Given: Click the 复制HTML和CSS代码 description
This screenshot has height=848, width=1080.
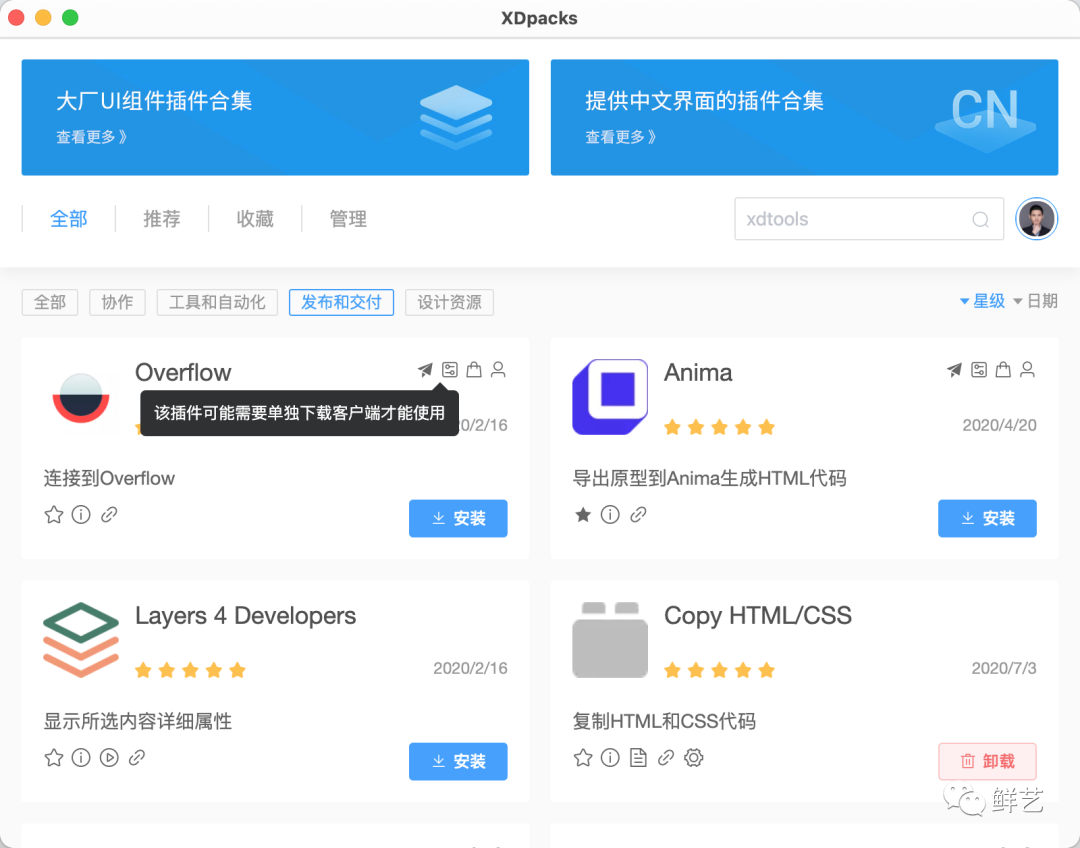Looking at the screenshot, I should click(664, 721).
